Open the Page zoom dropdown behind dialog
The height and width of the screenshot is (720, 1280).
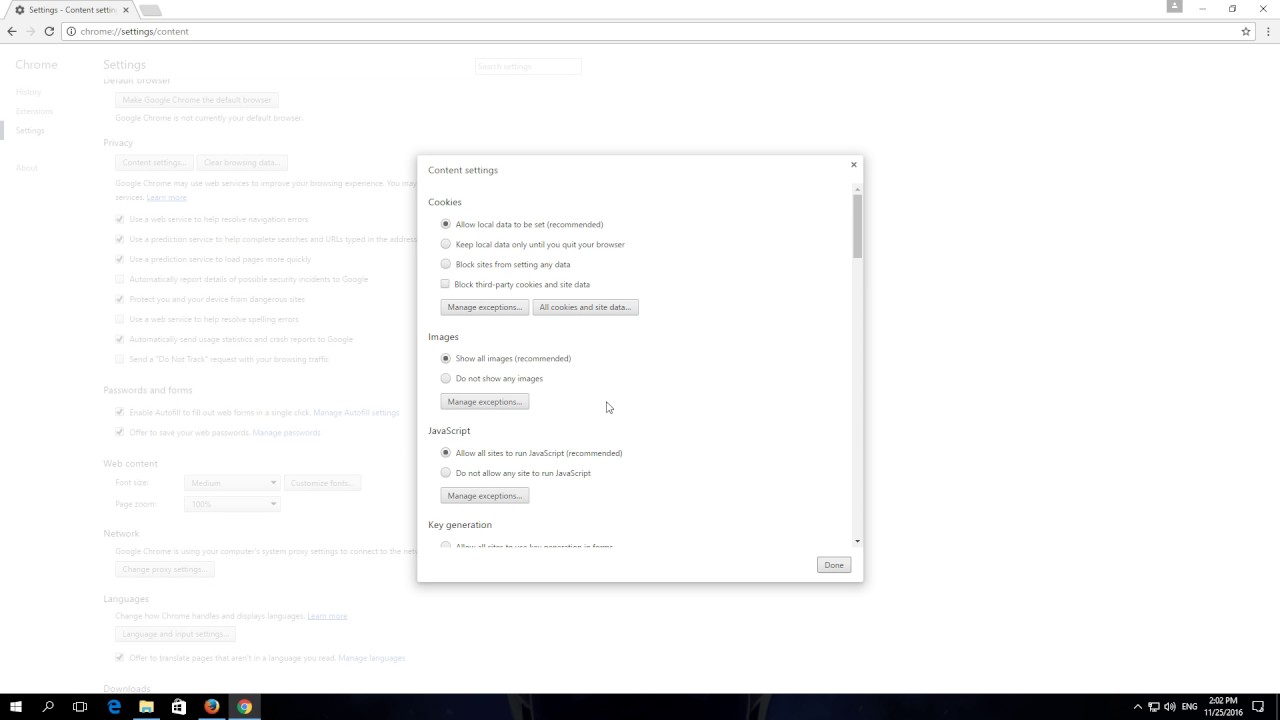232,504
